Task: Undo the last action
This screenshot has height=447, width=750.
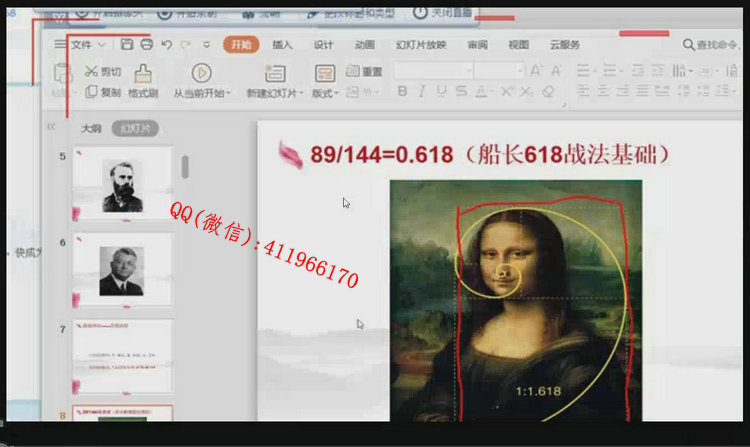Action: (x=166, y=45)
